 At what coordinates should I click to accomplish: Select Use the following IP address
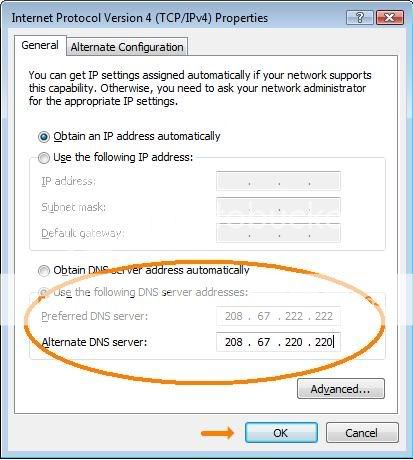point(44,158)
